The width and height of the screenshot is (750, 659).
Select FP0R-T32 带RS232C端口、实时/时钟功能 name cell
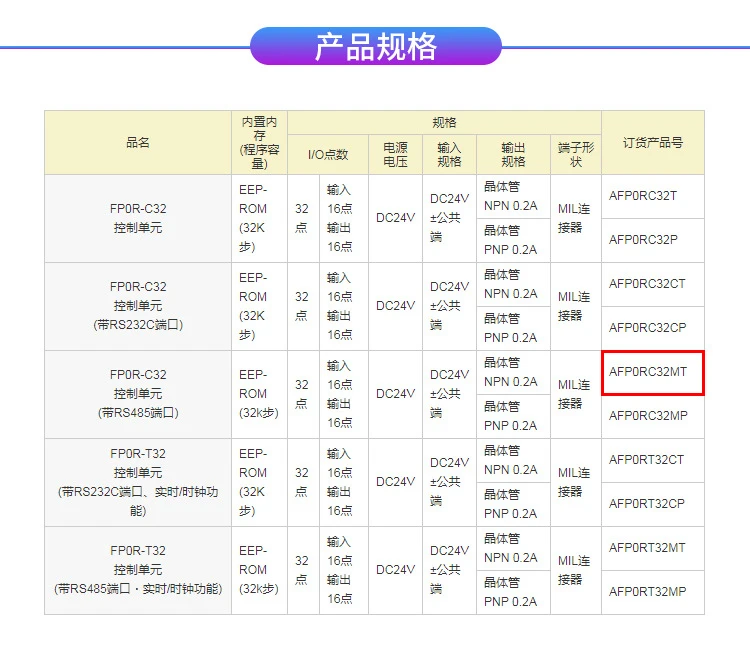tap(138, 483)
